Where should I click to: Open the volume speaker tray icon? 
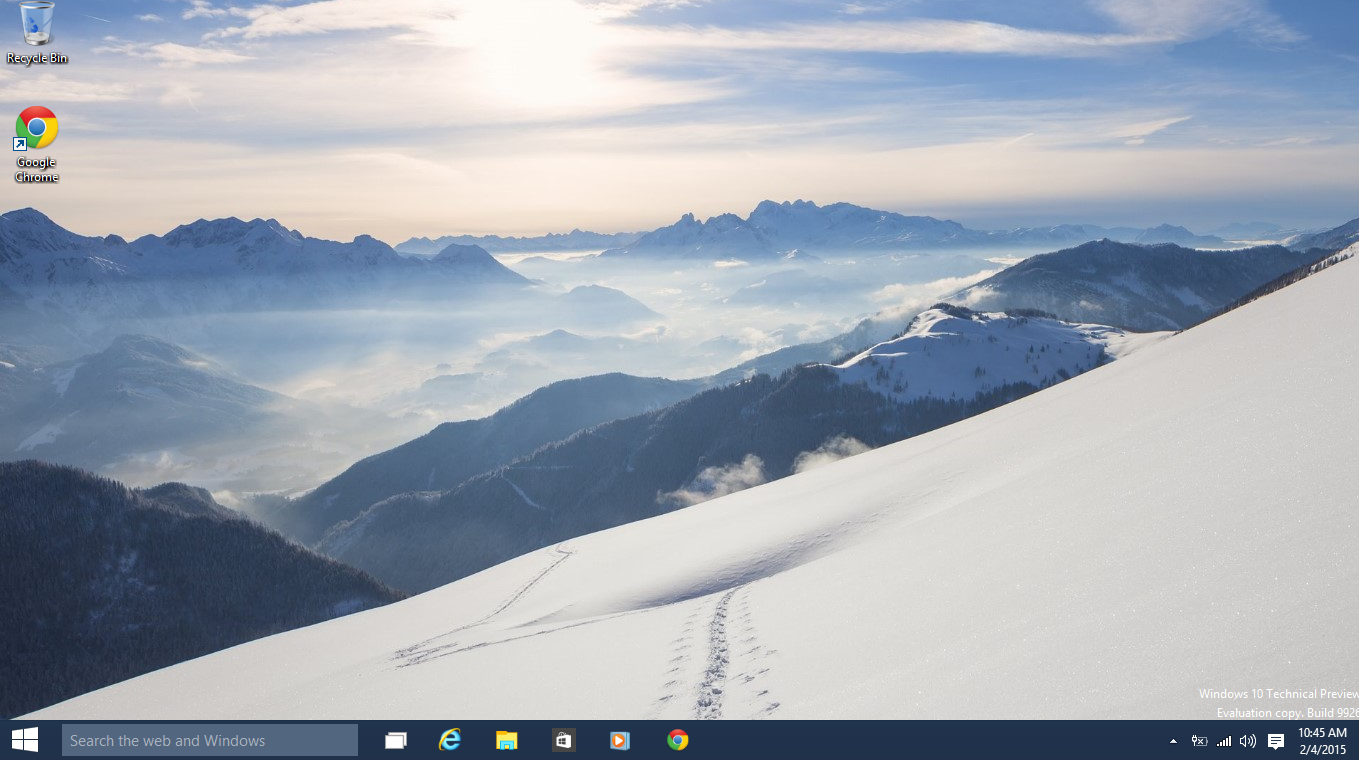click(x=1248, y=741)
